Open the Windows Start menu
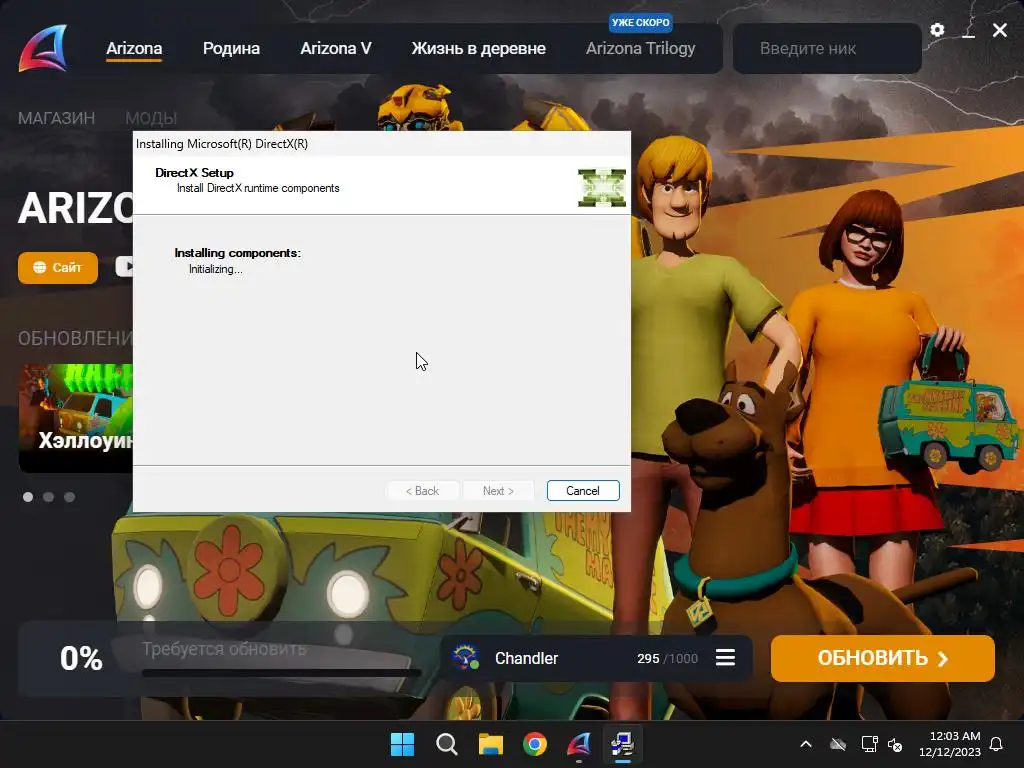 tap(402, 744)
